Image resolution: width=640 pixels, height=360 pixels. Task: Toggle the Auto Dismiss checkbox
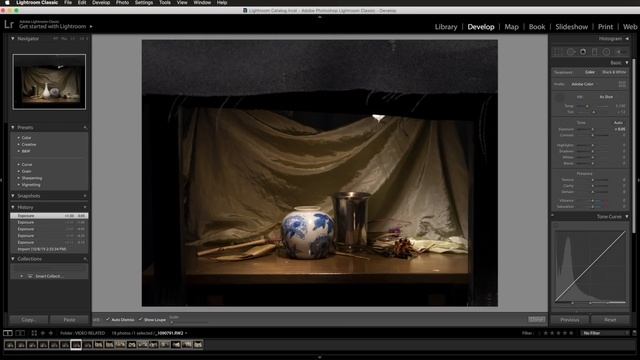tap(108, 319)
